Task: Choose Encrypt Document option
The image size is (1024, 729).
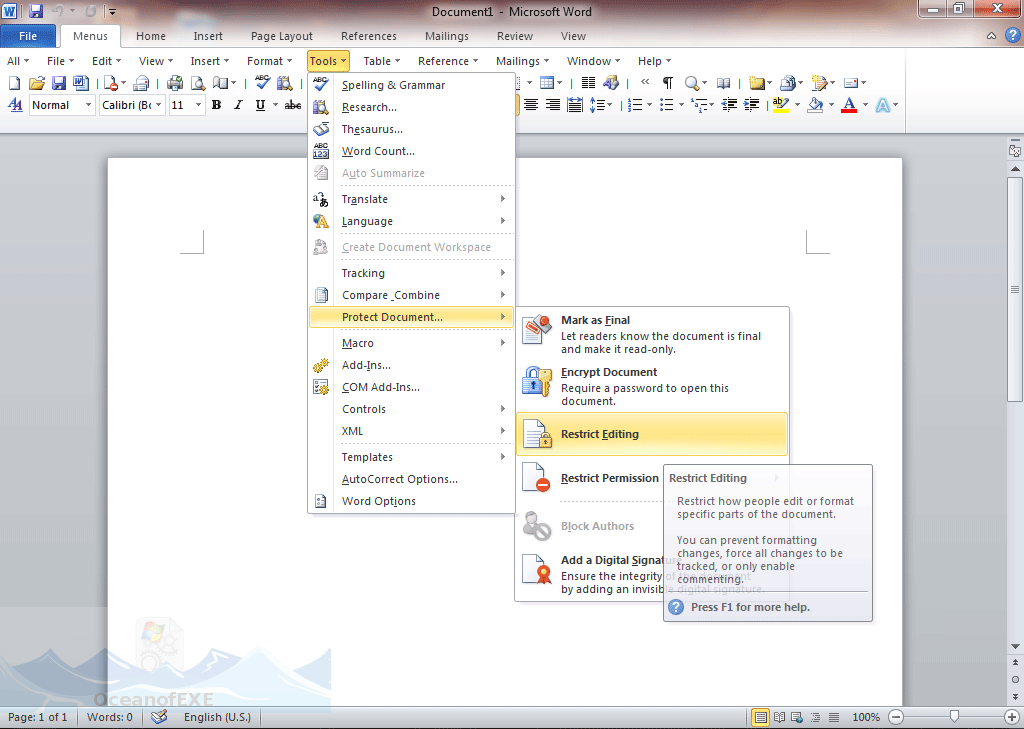Action: (652, 385)
